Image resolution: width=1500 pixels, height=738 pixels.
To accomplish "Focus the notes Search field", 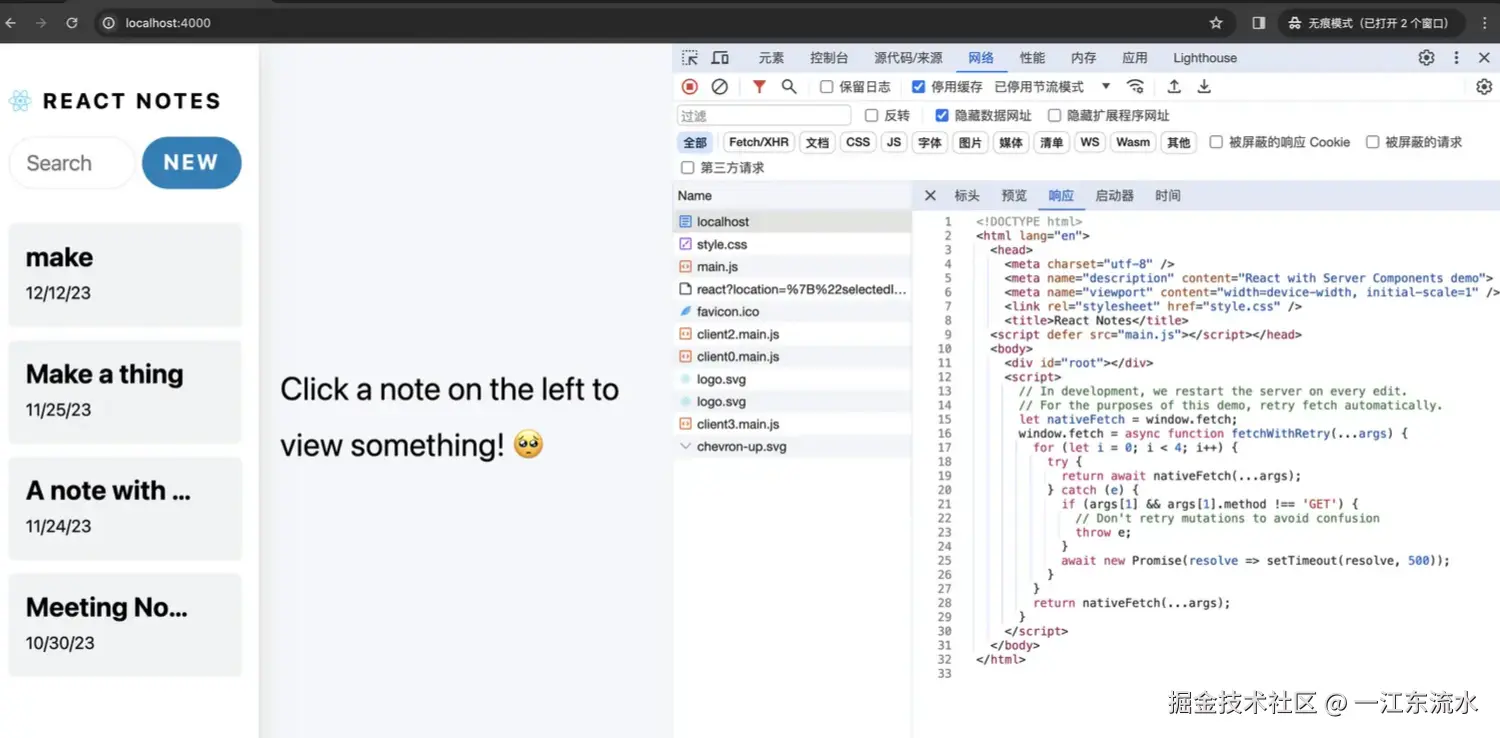I will point(72,163).
